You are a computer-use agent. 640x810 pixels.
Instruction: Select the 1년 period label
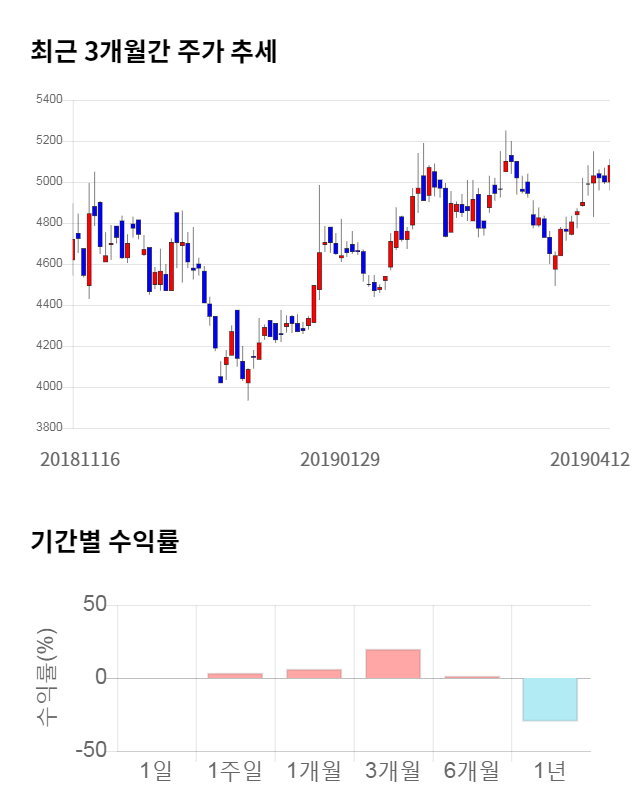point(550,770)
